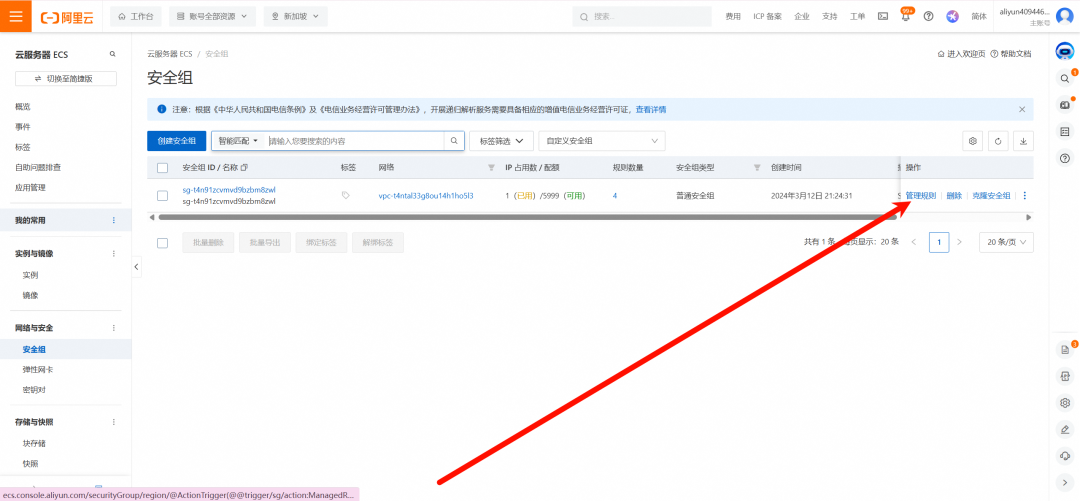Screen dimensions: 1080x501
Task: Tick the checkbox for sg-t4n91zcvmvd9bzbm8zwl row
Action: 163,196
